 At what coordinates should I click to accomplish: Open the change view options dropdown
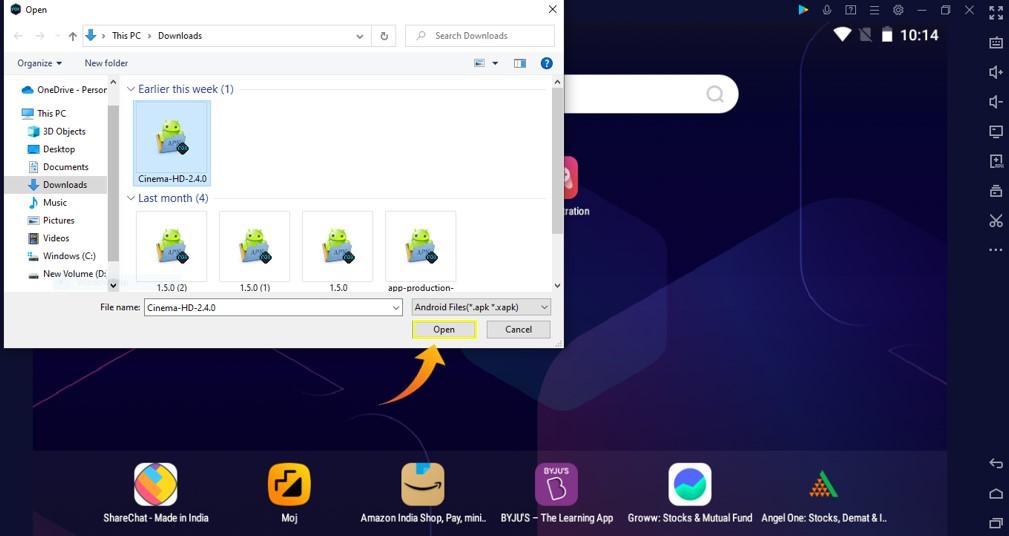[x=495, y=63]
